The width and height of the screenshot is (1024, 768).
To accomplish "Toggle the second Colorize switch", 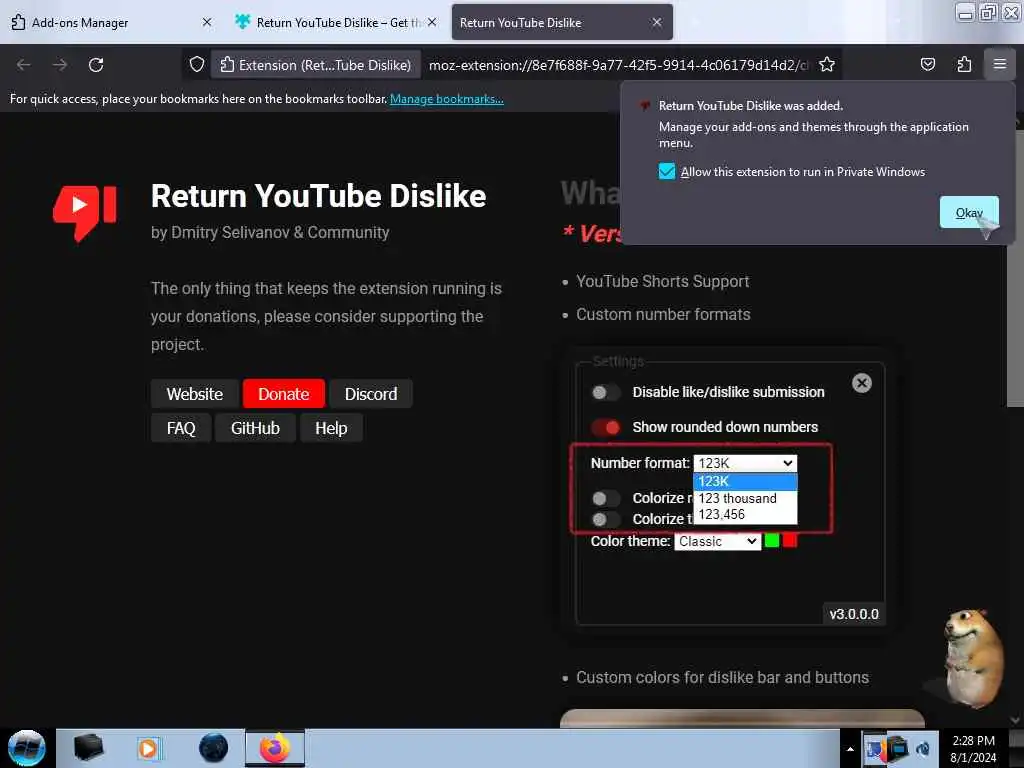I will (605, 520).
